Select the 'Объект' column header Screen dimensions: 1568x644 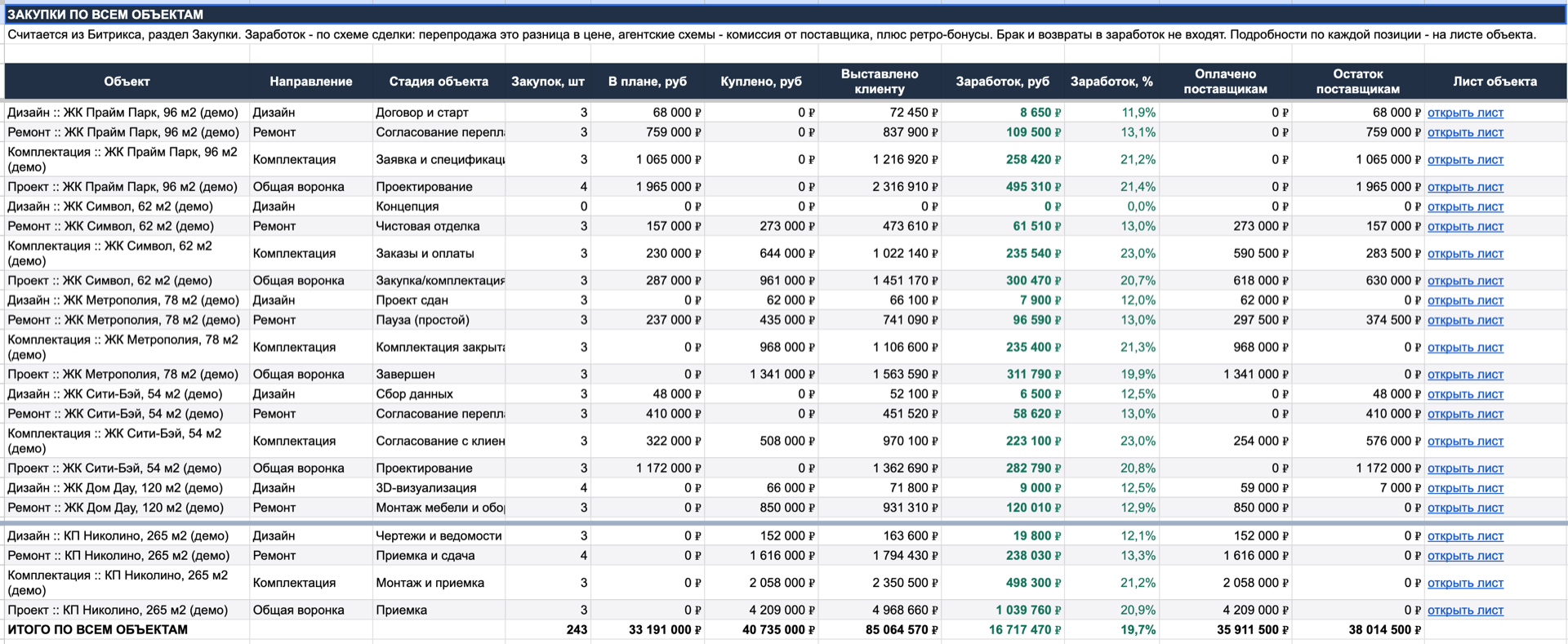pos(127,82)
